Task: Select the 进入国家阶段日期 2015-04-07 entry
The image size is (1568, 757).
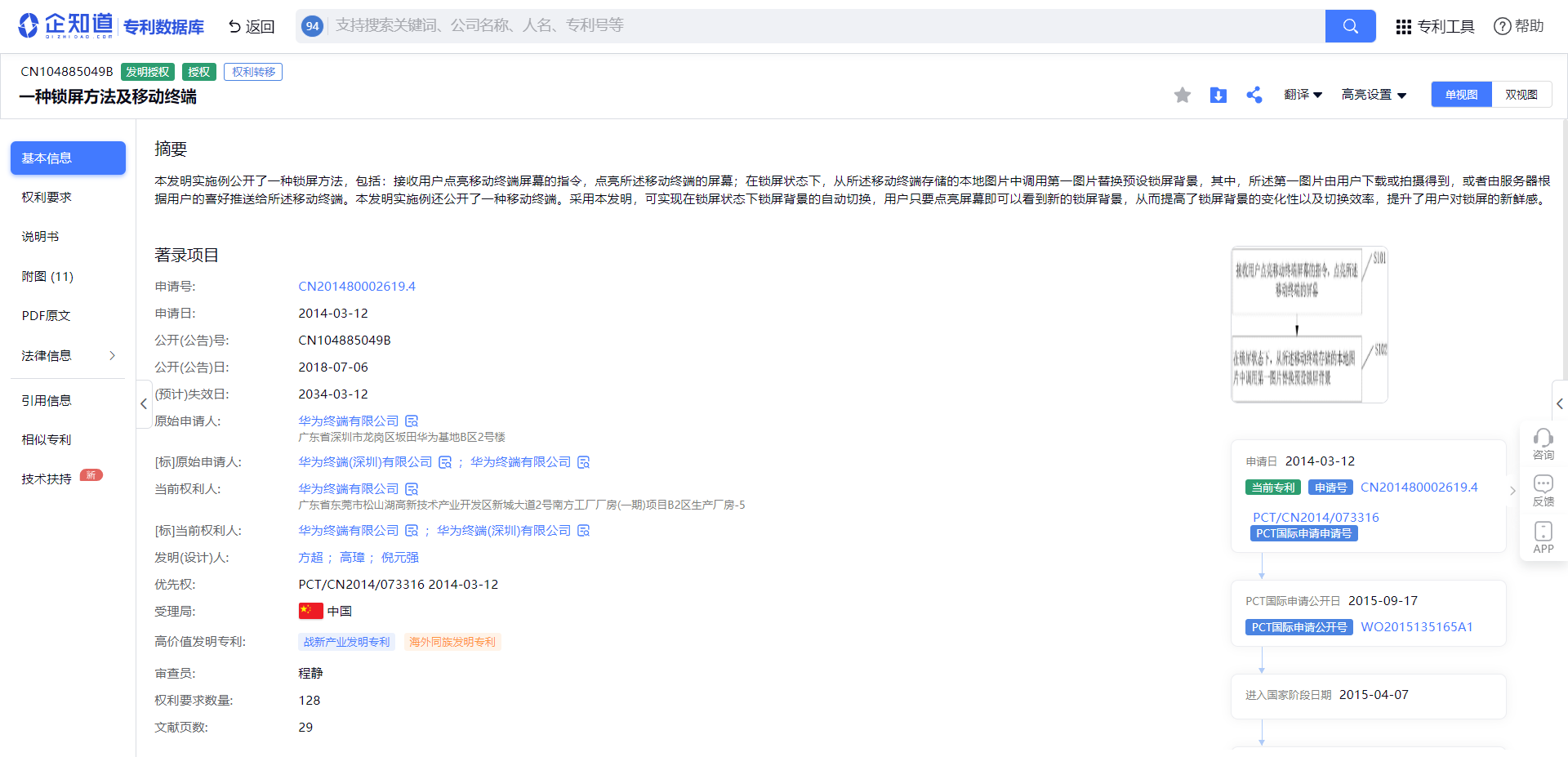Action: click(1368, 696)
